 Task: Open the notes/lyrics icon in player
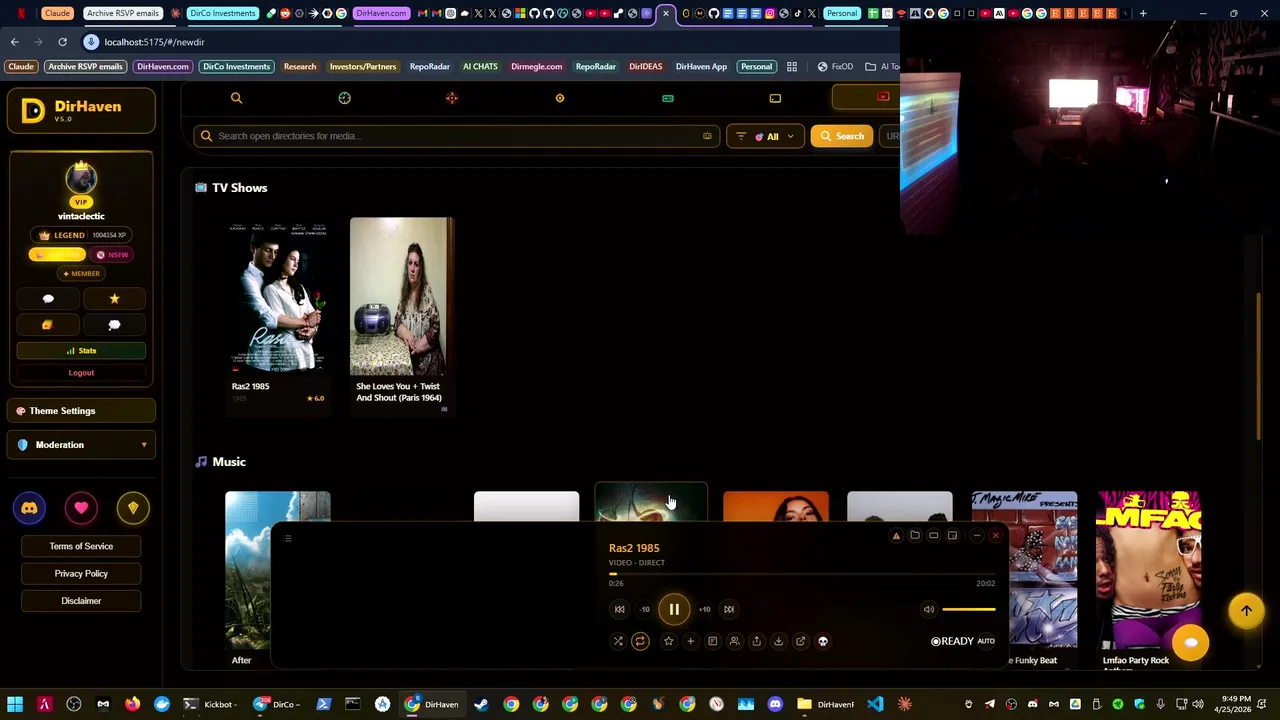click(x=712, y=641)
